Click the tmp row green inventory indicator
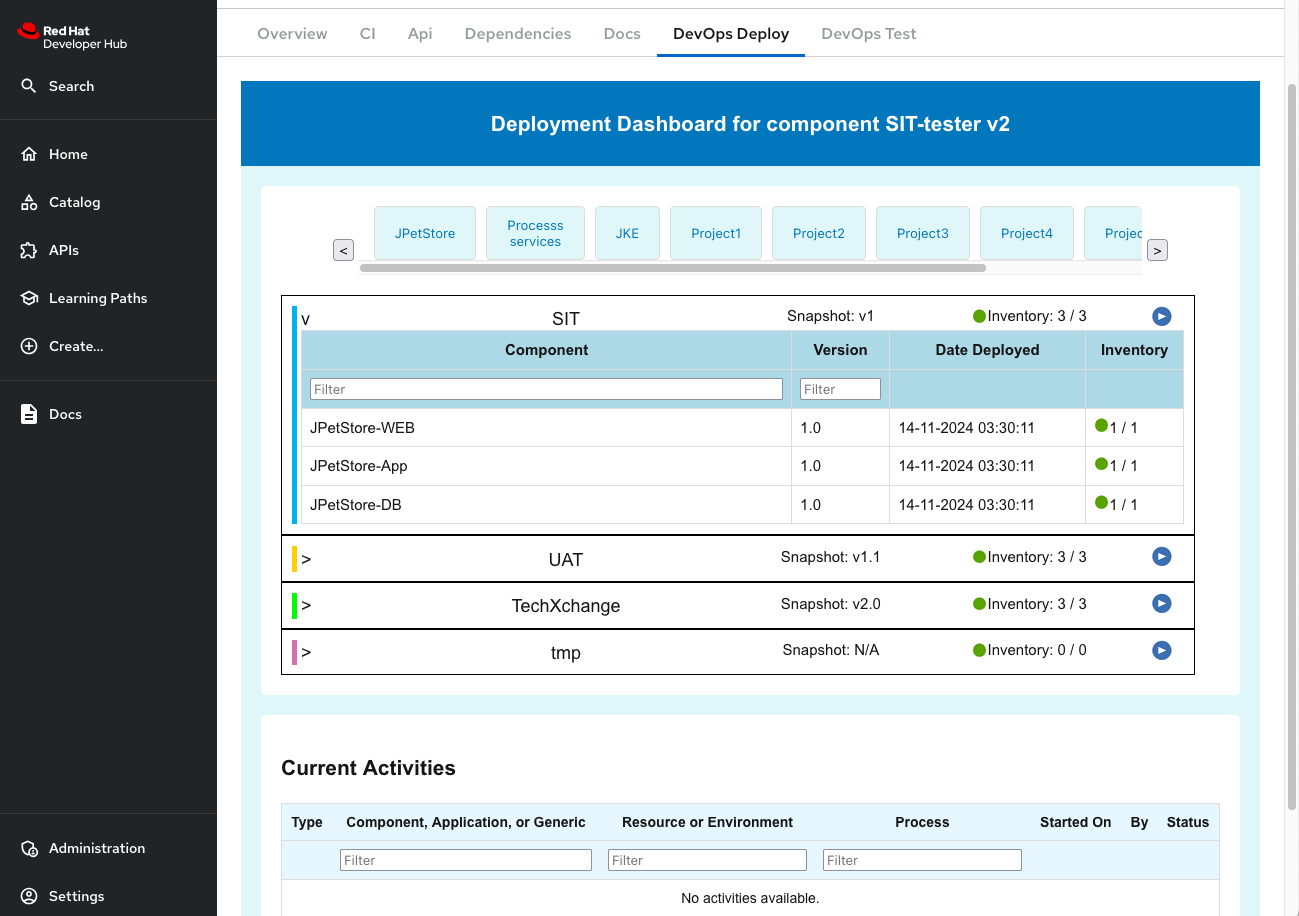Viewport: 1299px width, 916px height. click(x=979, y=650)
